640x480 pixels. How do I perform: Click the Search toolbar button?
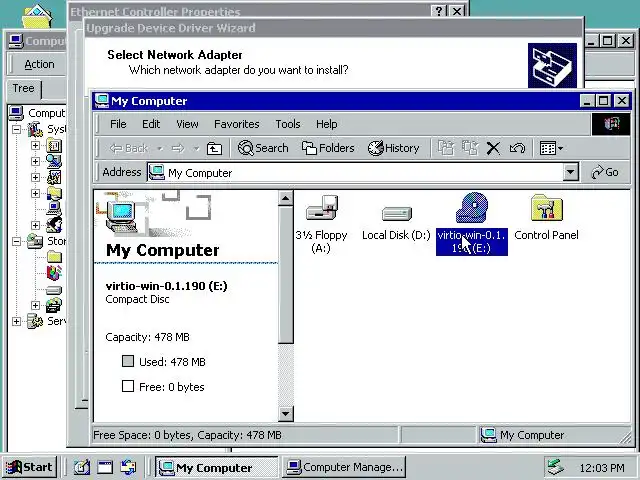263,148
